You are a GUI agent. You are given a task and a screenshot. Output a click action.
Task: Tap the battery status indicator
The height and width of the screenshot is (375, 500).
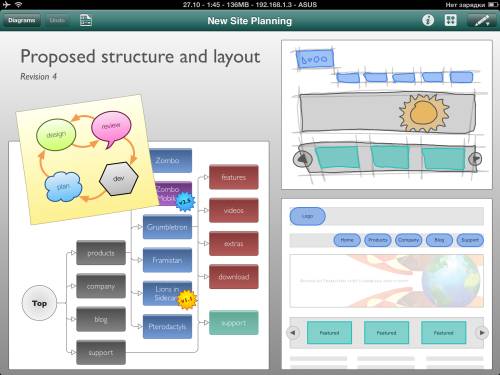tap(493, 5)
